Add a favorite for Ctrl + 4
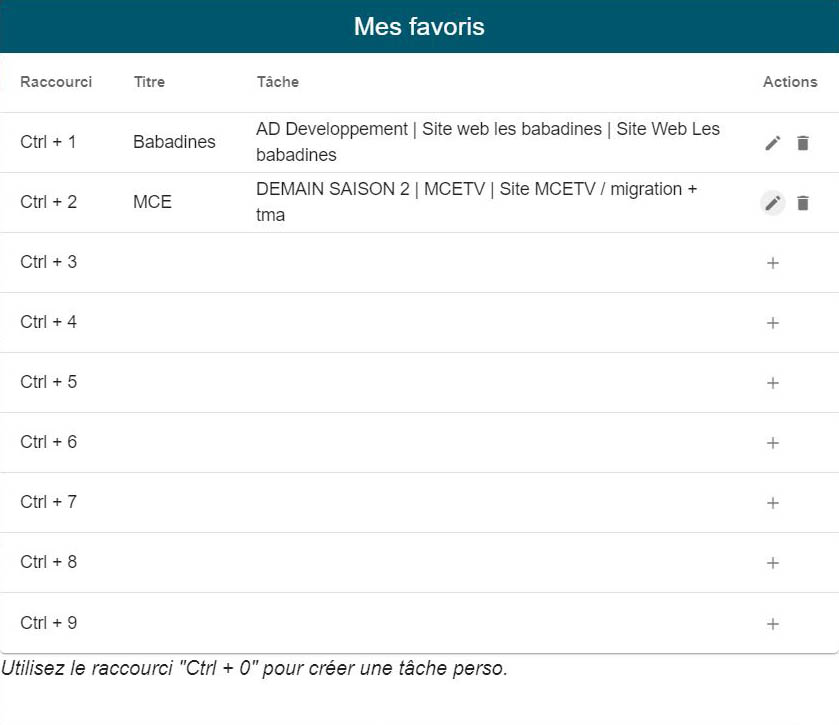 (772, 323)
